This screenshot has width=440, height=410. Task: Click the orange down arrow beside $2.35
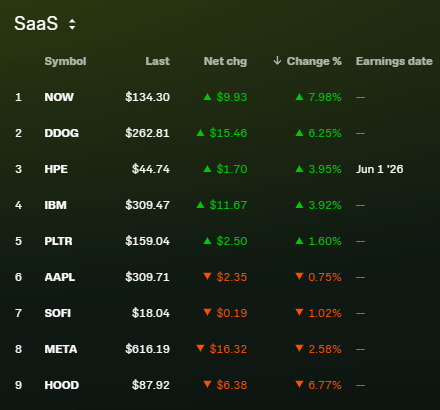(x=207, y=276)
